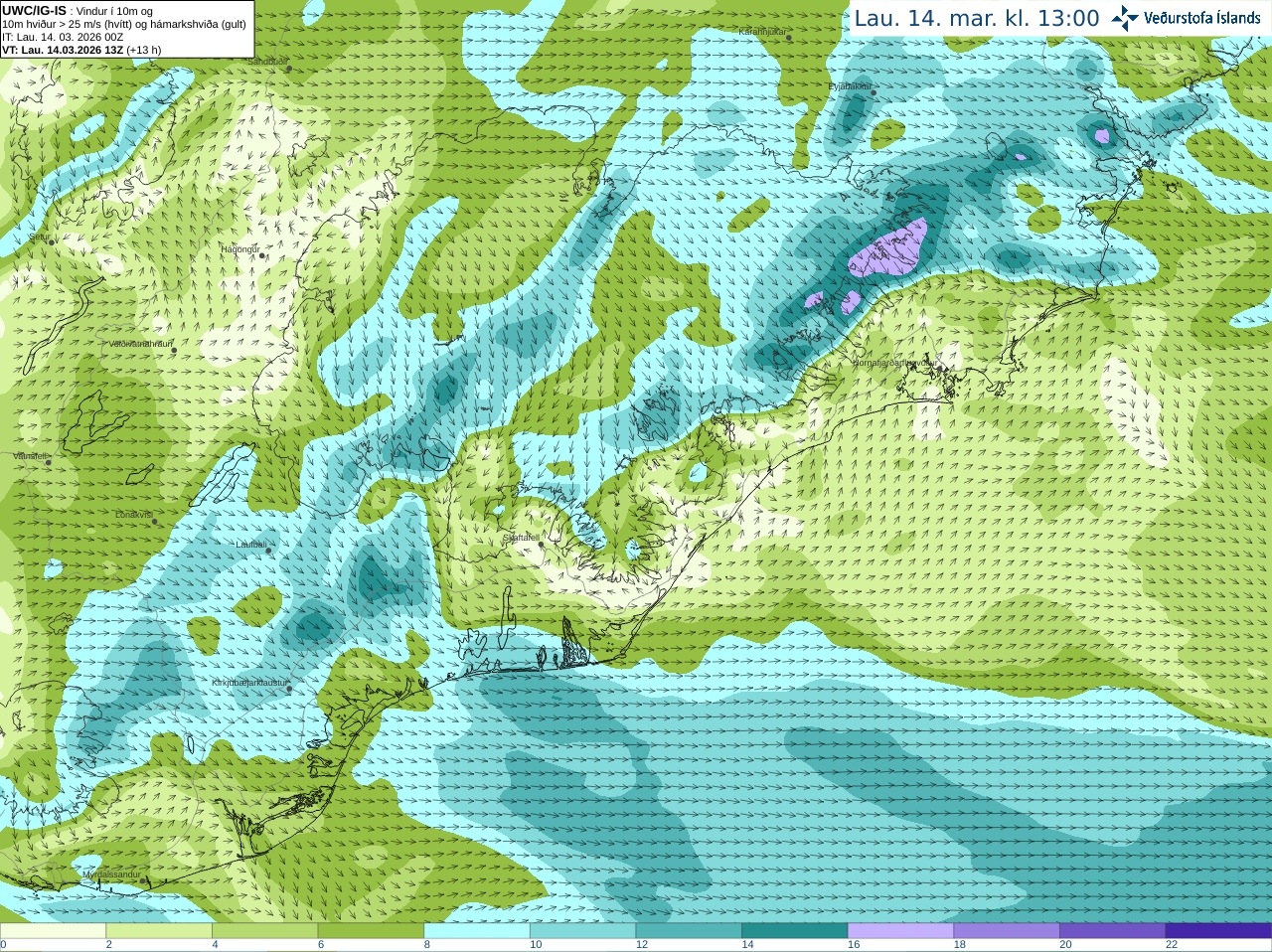
Task: Click the 20–22 m/s violet legend swatch
Action: [1113, 931]
